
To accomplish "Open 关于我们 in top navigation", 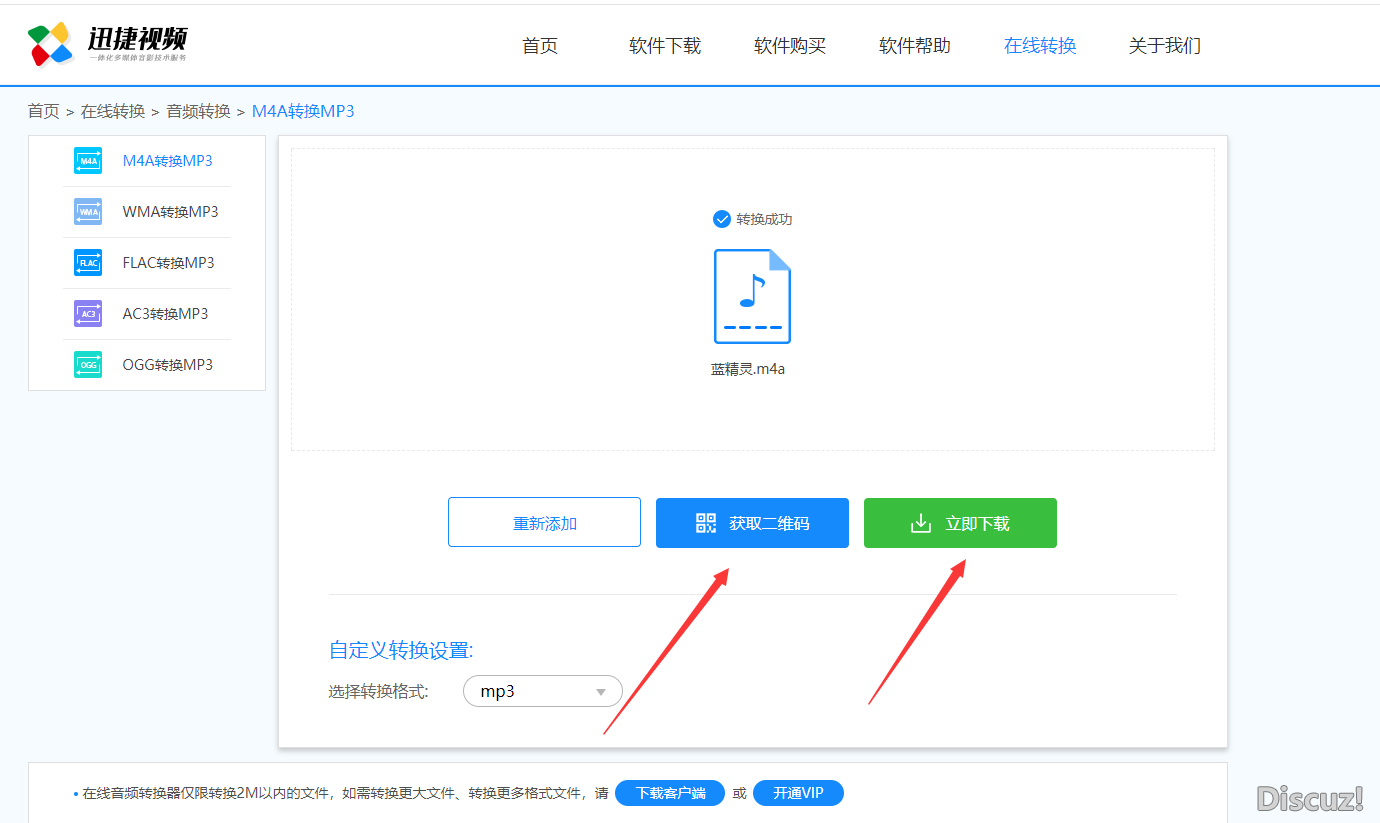I will tap(1165, 45).
